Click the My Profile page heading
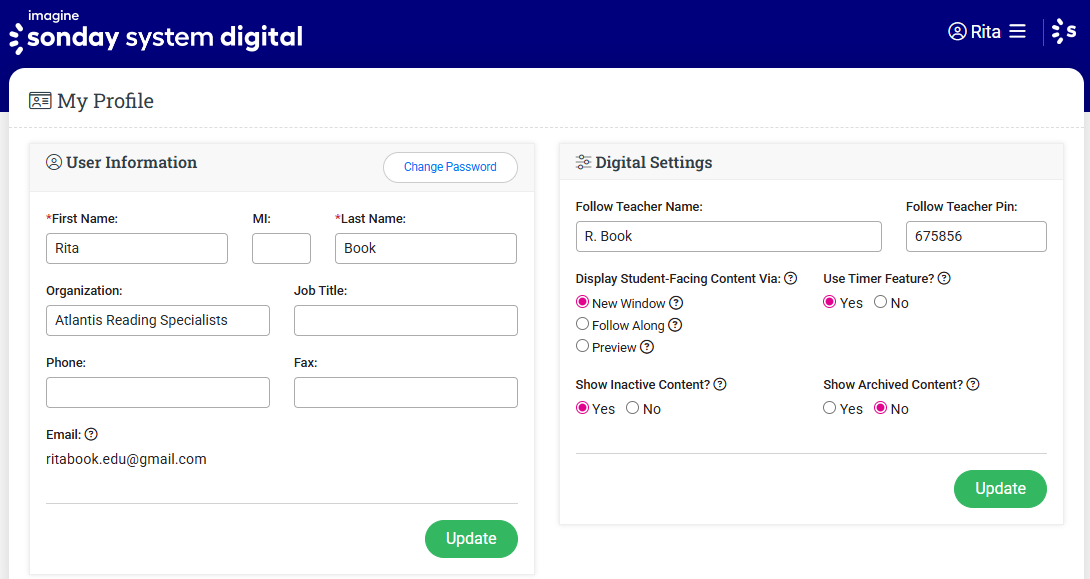Image resolution: width=1090 pixels, height=579 pixels. point(106,101)
